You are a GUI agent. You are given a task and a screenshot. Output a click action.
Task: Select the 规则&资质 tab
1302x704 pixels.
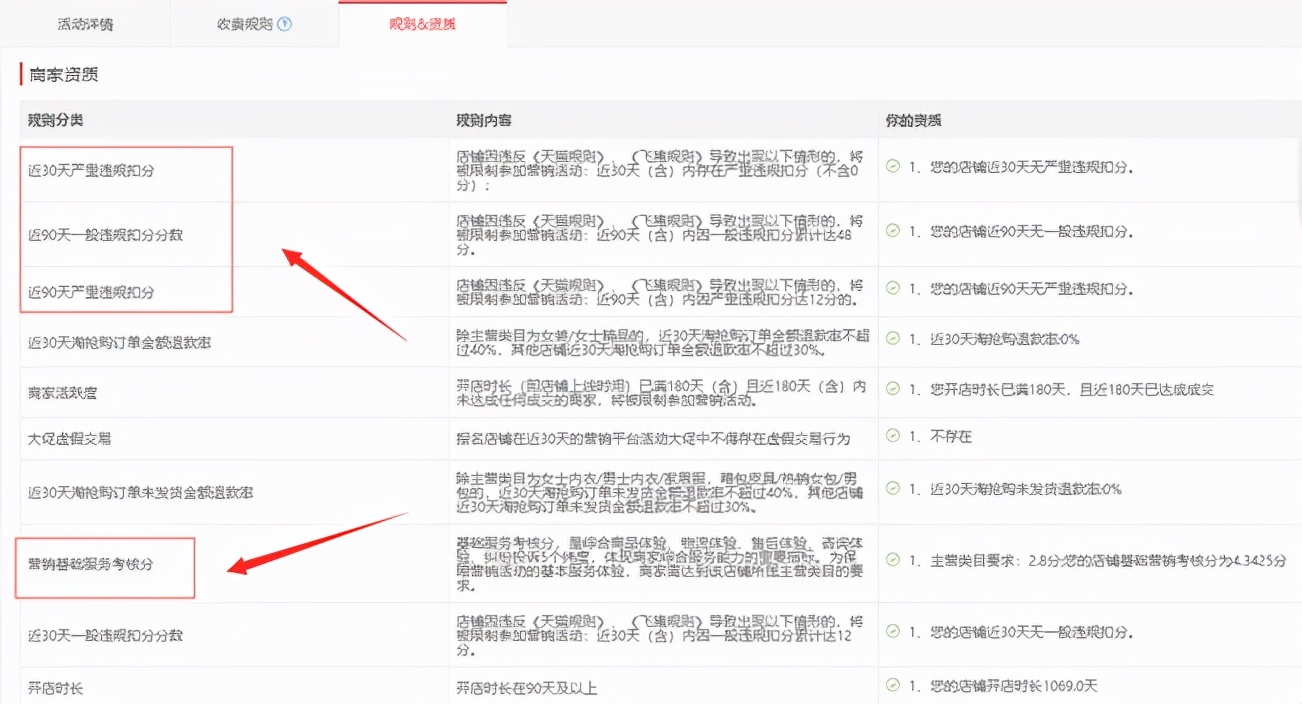[x=422, y=21]
